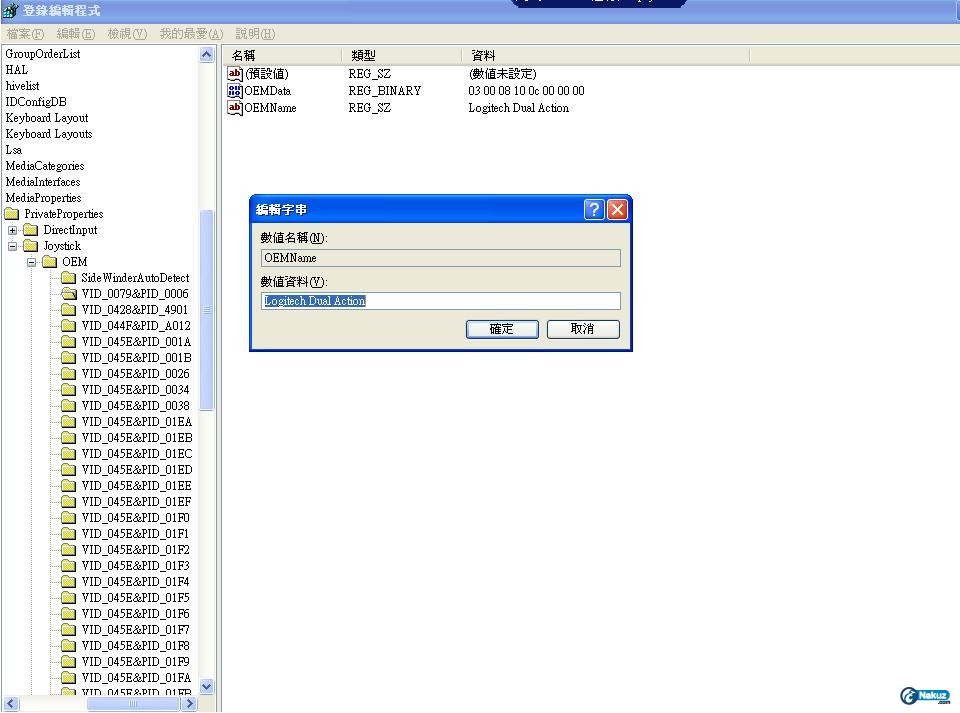The image size is (960, 713).
Task: Click the Joystick folder icon
Action: point(31,245)
